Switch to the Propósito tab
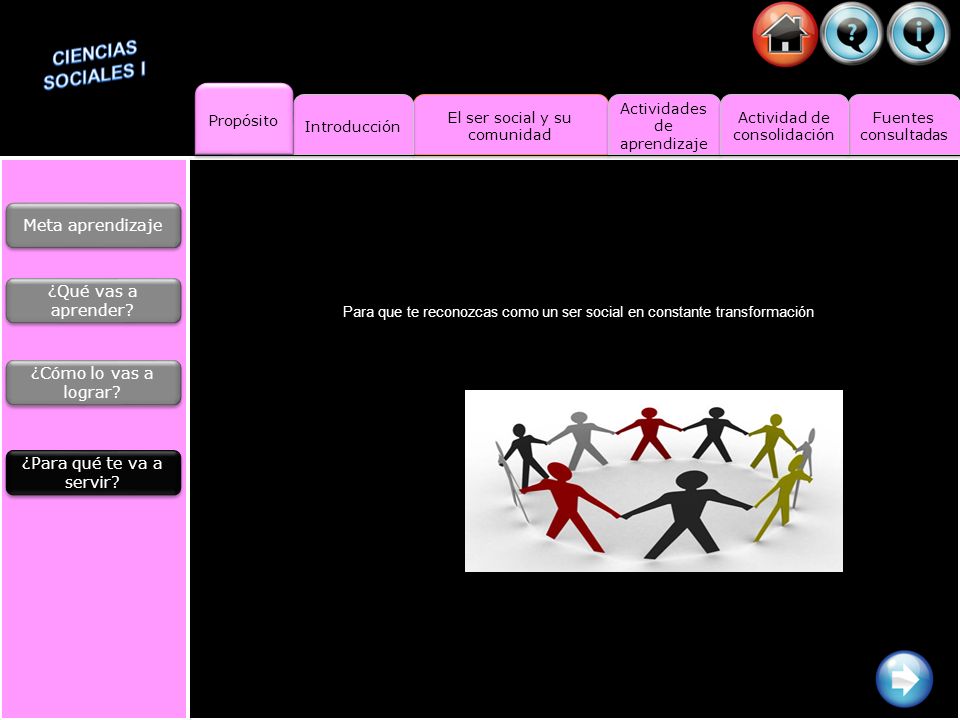The width and height of the screenshot is (960, 720). tap(244, 119)
